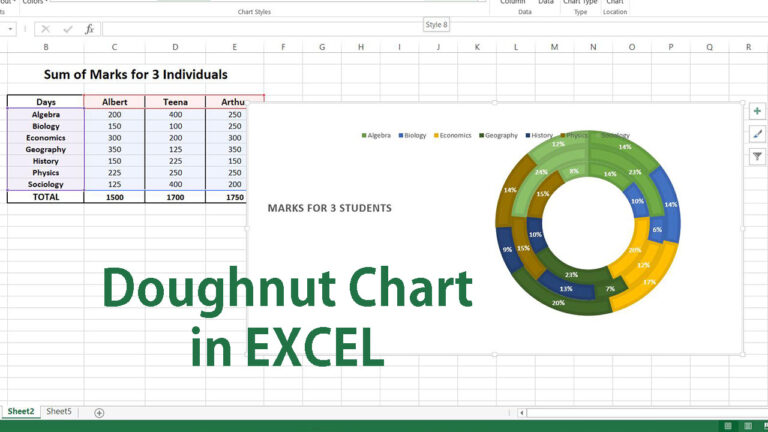This screenshot has width=768, height=432.
Task: Select the Teena header cell
Action: tap(175, 102)
